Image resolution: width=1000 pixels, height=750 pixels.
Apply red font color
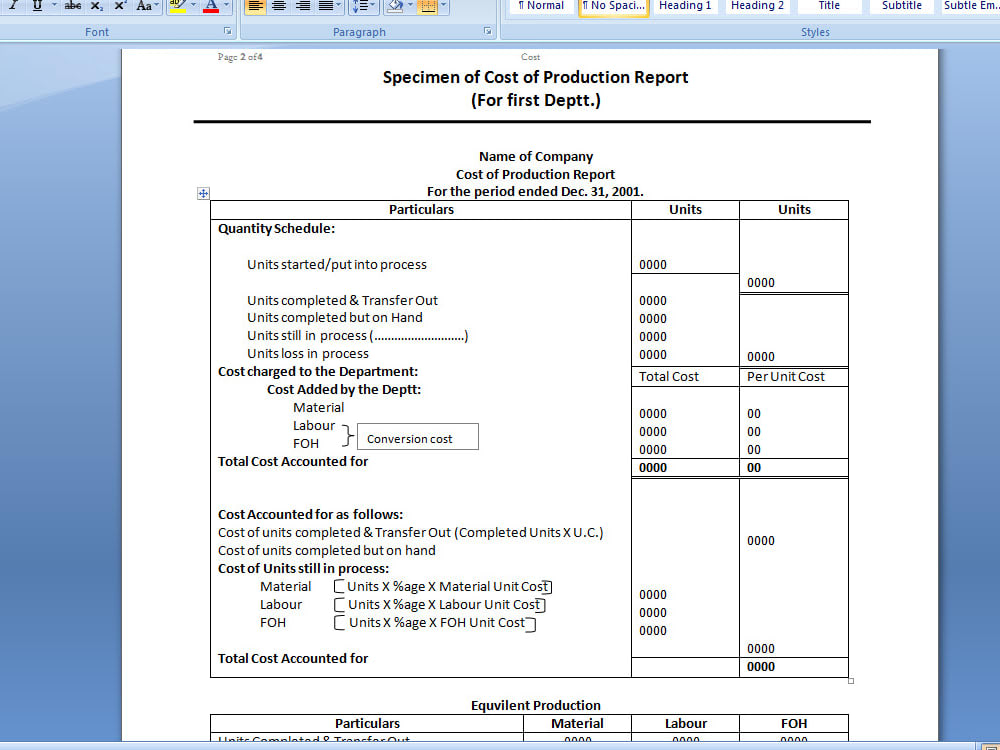click(211, 6)
